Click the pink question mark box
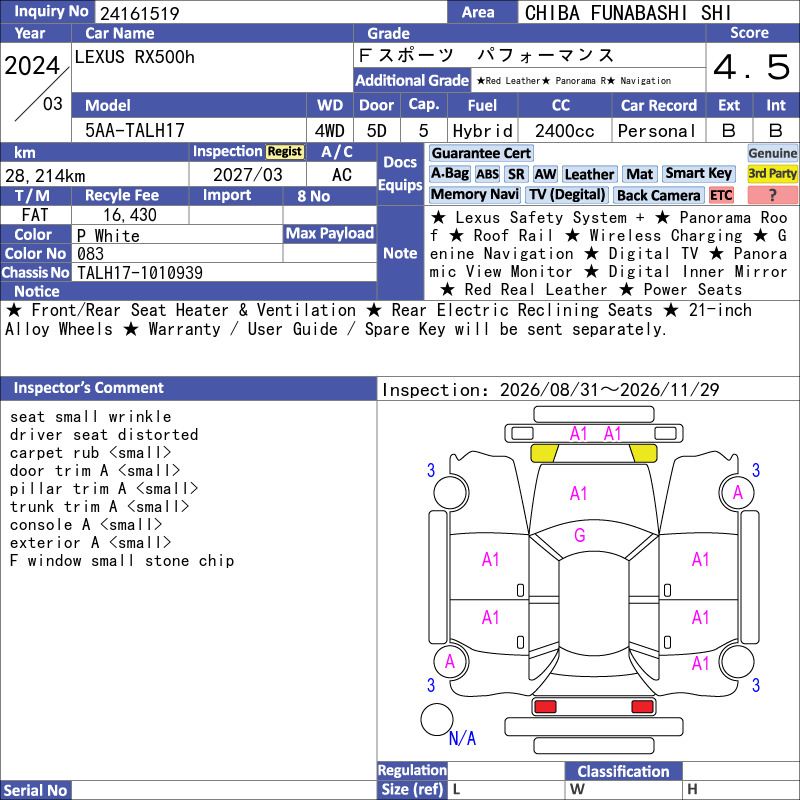The height and width of the screenshot is (800, 800). 772,195
